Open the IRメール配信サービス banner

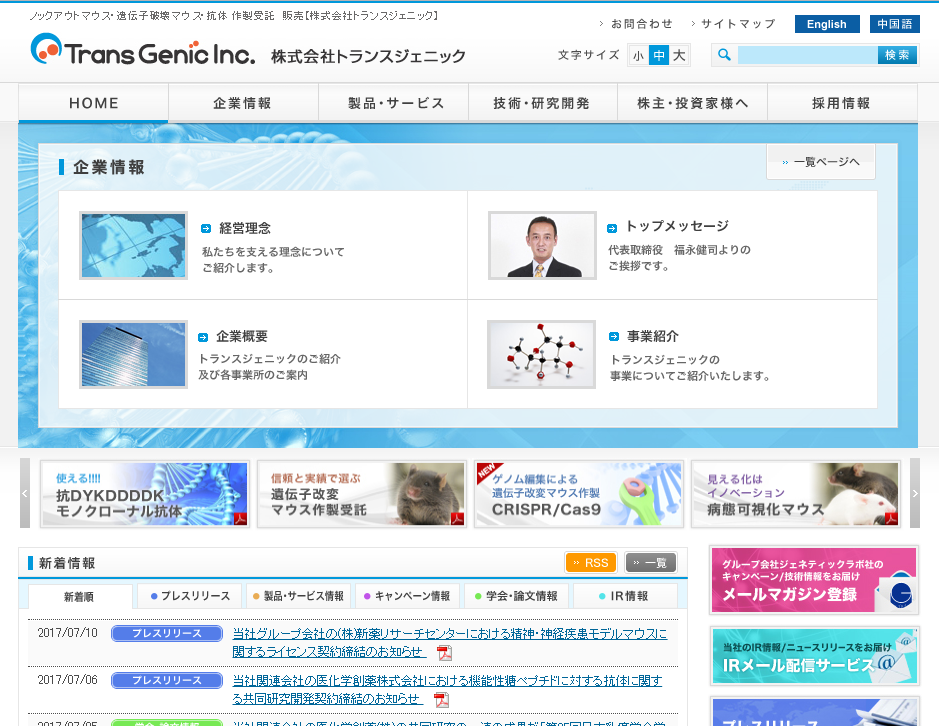click(x=814, y=657)
